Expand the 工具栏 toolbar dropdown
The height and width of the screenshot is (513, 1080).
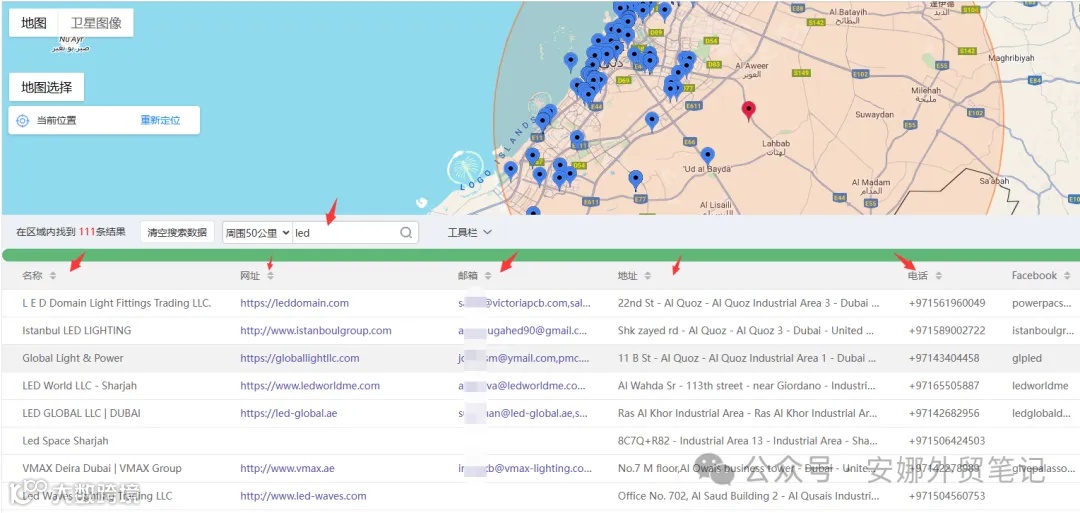coord(469,233)
